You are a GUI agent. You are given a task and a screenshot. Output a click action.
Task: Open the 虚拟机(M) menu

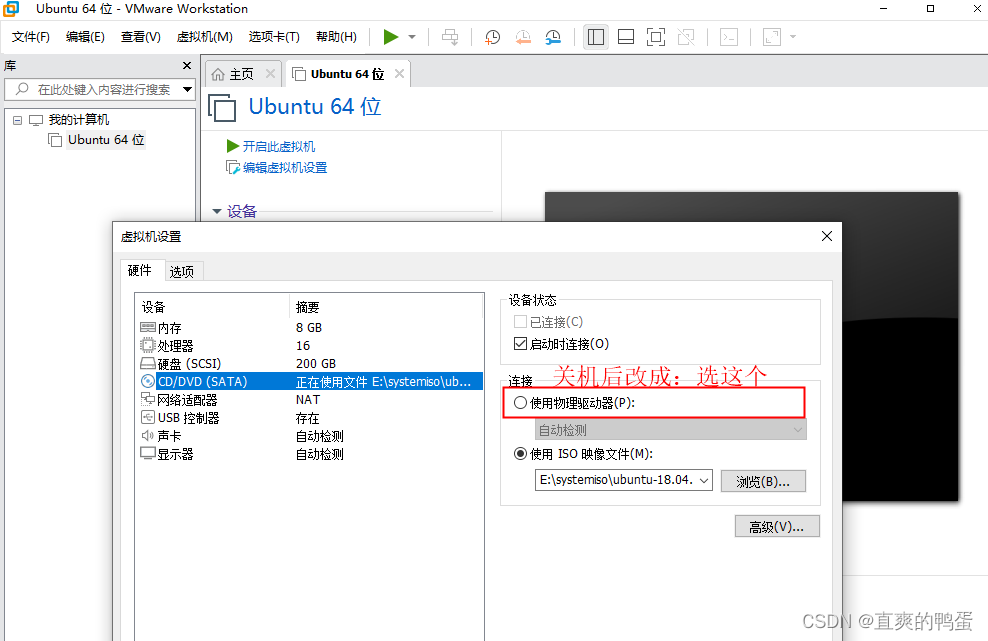click(204, 36)
